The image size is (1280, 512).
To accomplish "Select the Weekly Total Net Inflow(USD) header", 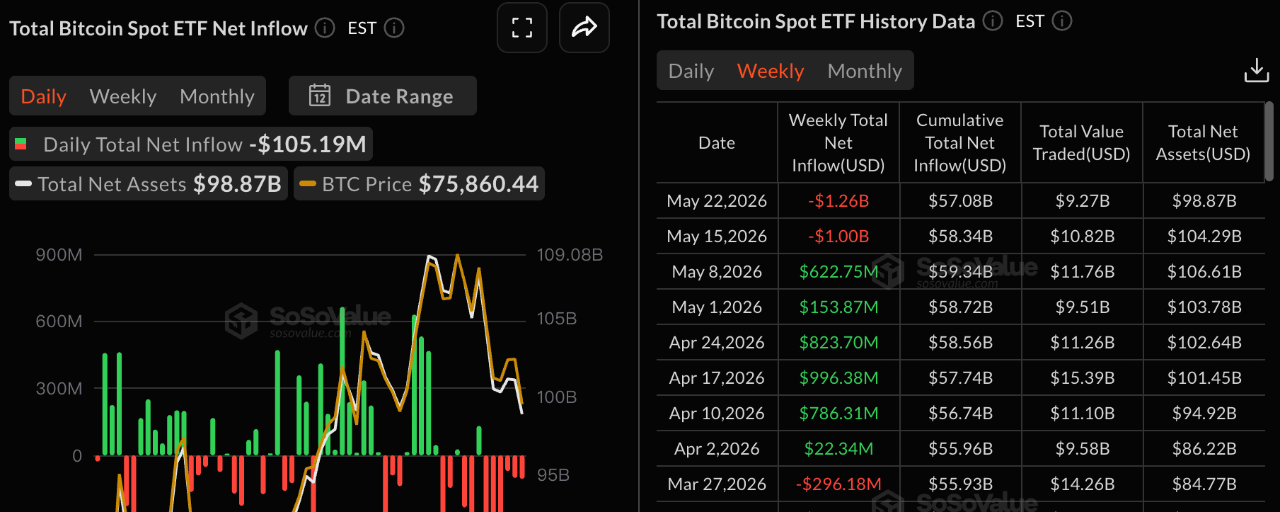I will 838,143.
